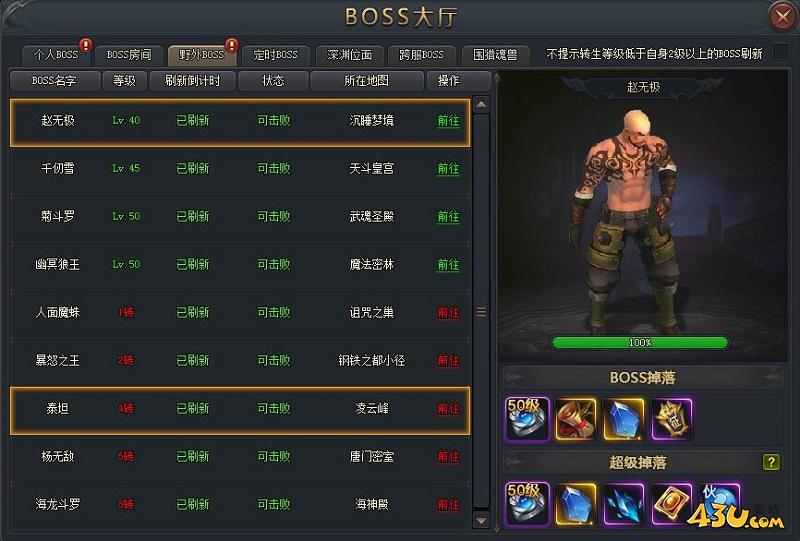
Task: Open the 深渊位面 tab
Action: coord(349,55)
